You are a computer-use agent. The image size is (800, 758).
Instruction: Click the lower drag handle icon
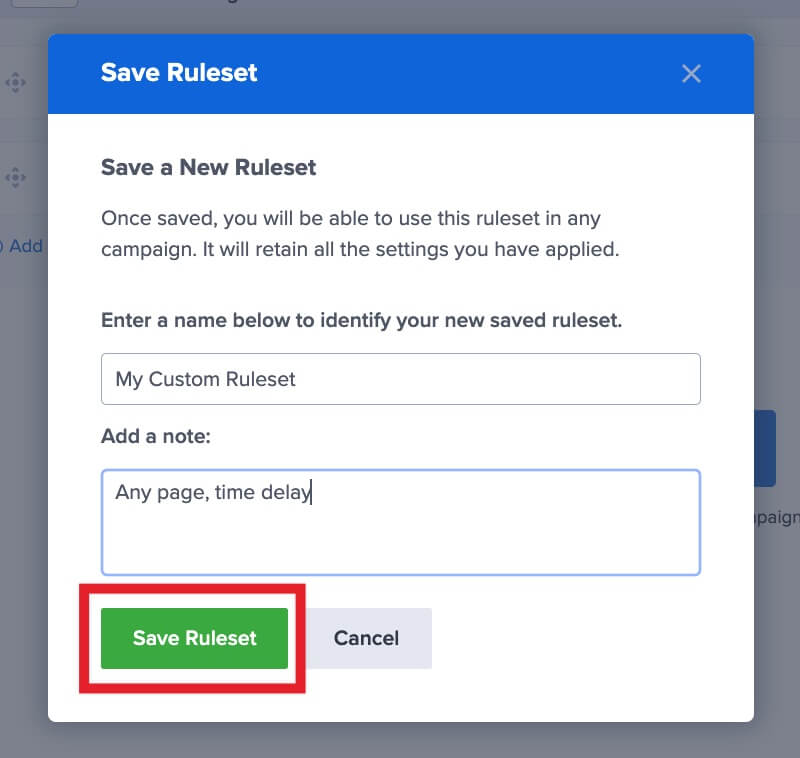coord(15,178)
